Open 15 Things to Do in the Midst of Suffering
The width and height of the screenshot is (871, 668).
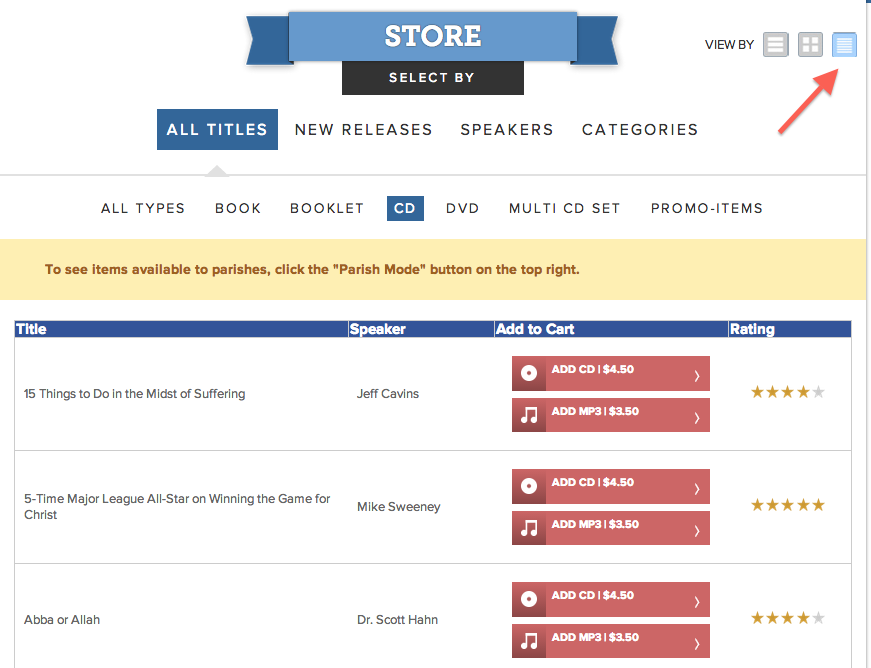(134, 394)
